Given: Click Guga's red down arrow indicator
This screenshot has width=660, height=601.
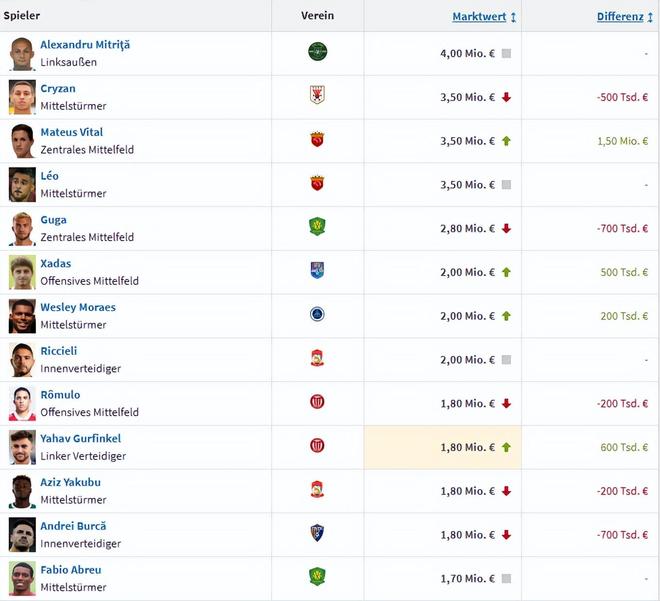Looking at the screenshot, I should [506, 228].
